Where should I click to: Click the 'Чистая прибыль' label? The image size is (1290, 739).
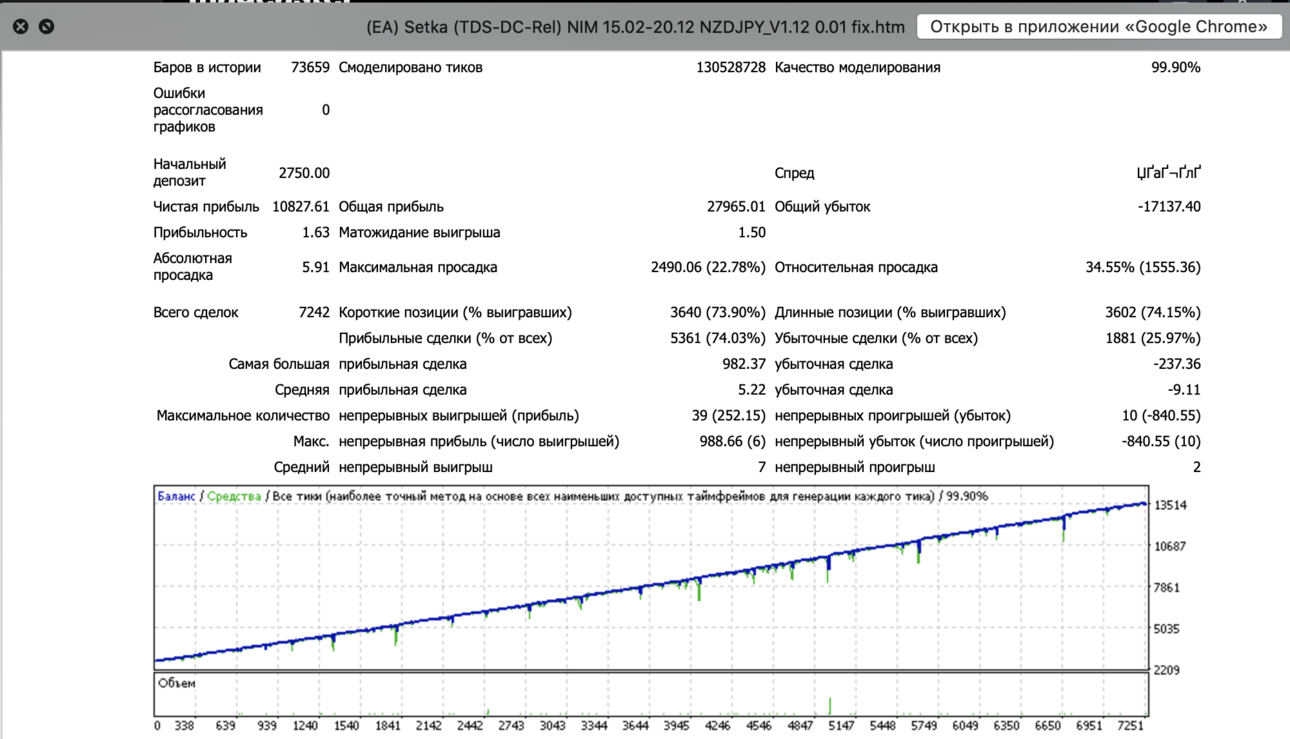(206, 206)
